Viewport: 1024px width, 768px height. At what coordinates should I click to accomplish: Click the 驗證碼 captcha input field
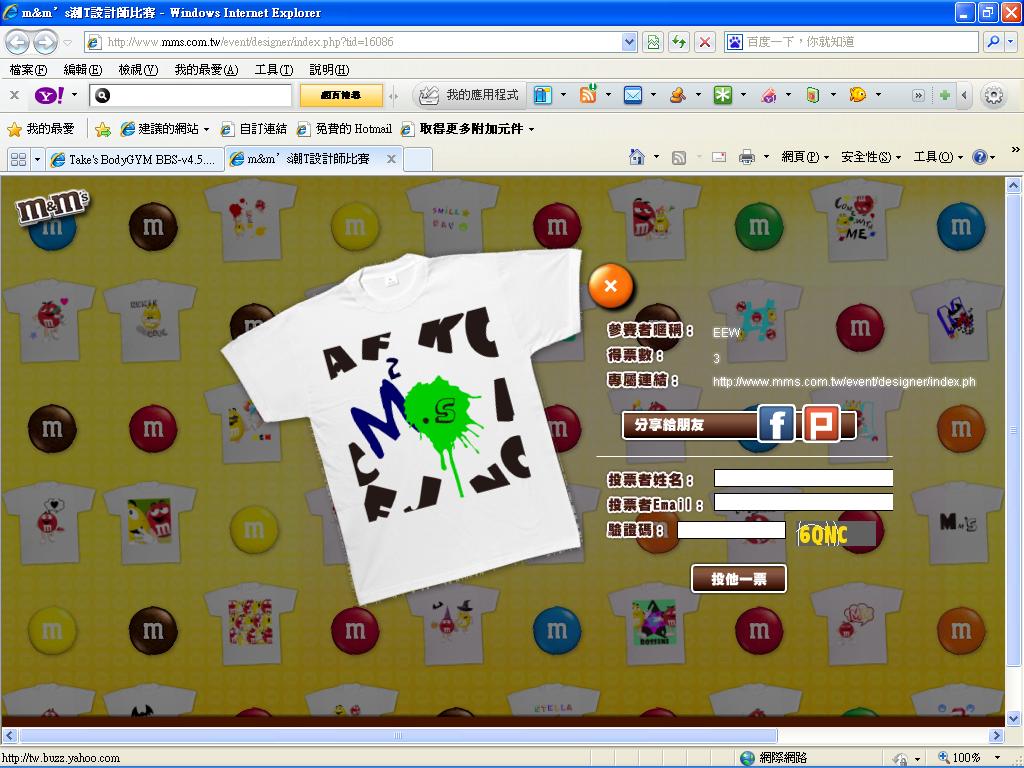pos(731,530)
